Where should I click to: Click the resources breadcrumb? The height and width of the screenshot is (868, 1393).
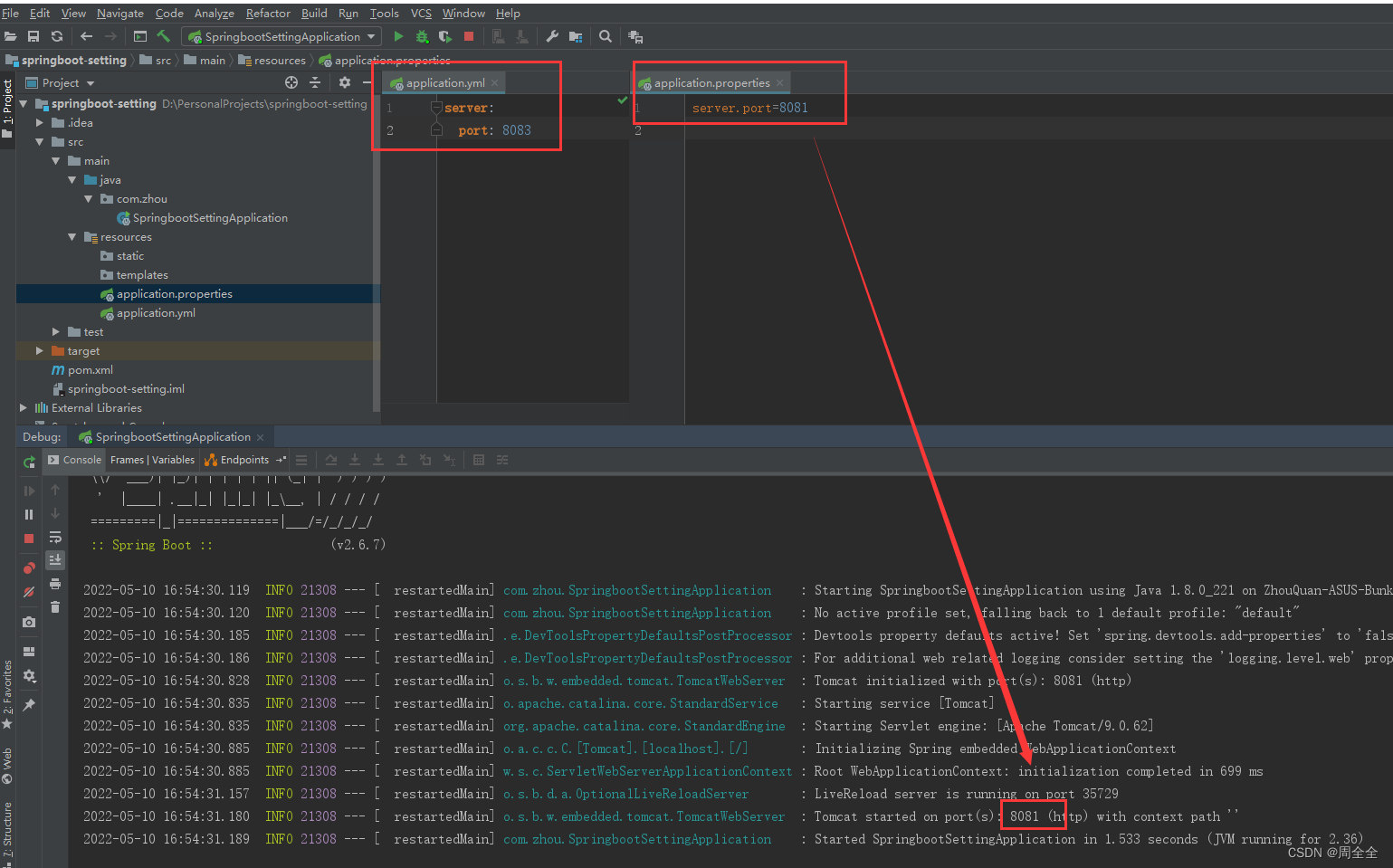tap(272, 60)
